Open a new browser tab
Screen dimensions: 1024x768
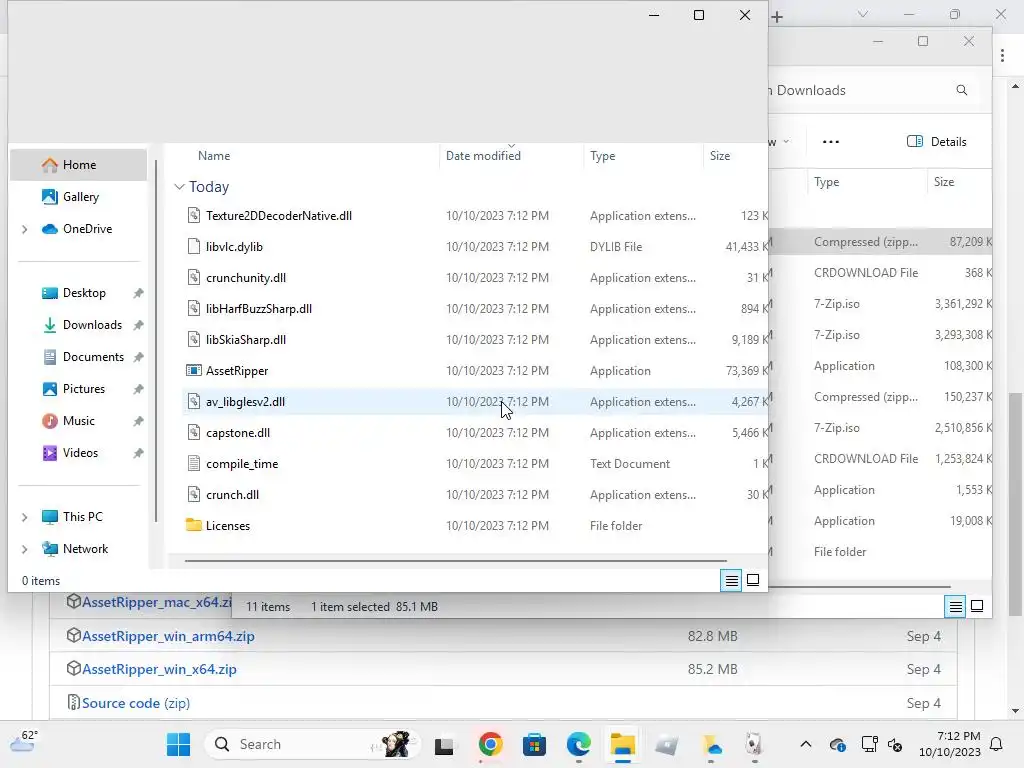777,17
